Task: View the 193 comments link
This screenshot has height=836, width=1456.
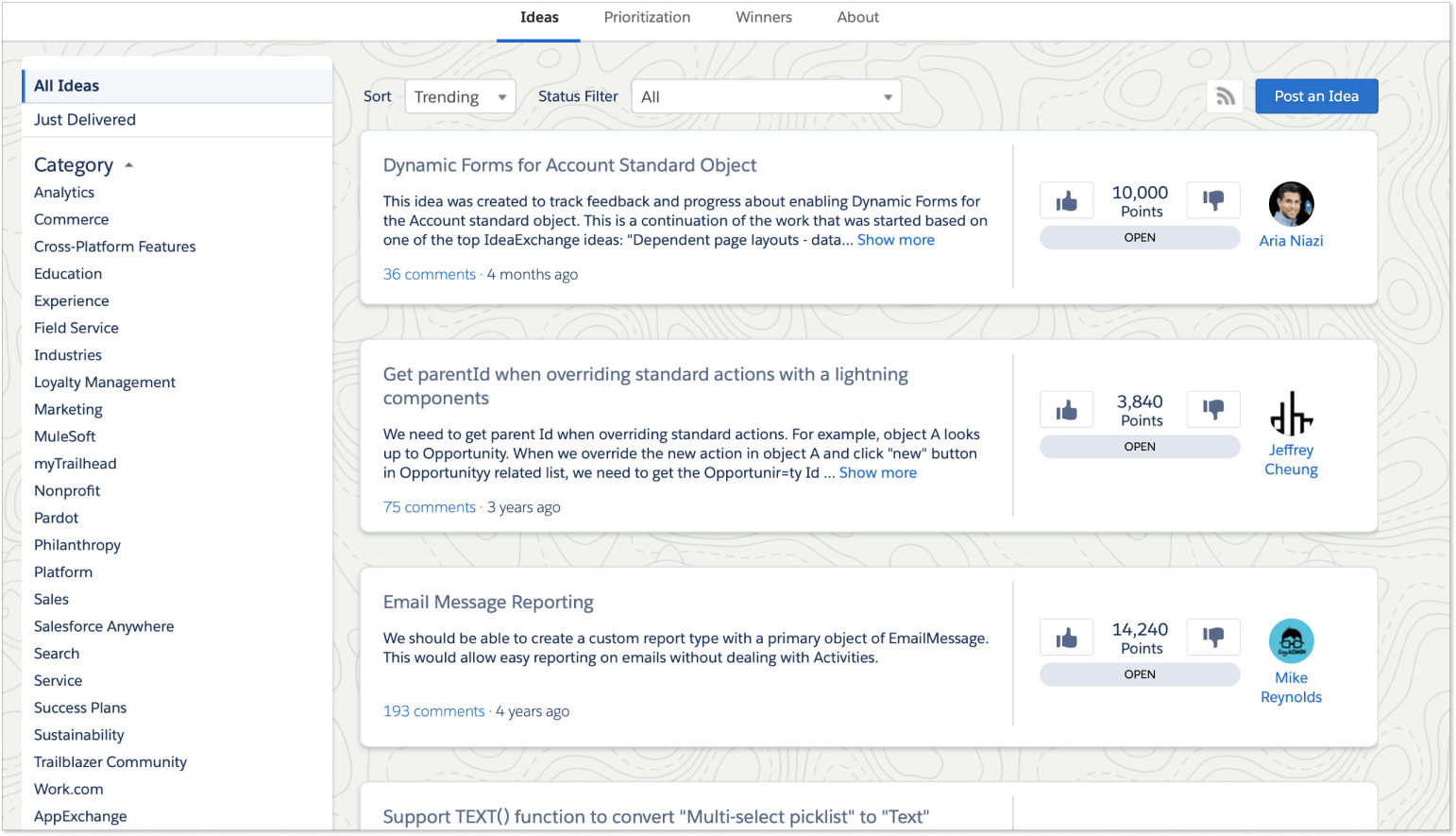Action: click(x=433, y=711)
